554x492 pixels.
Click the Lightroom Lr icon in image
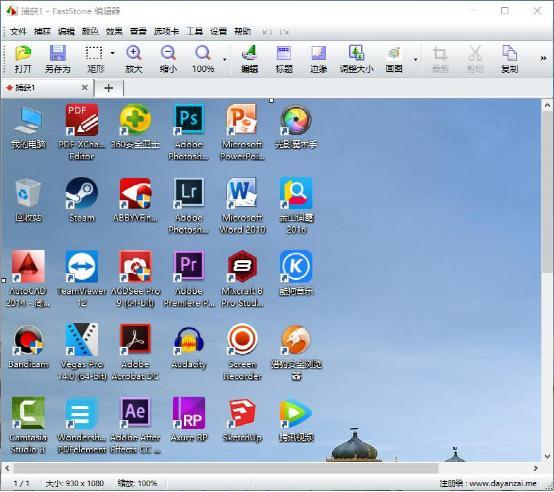[x=189, y=193]
